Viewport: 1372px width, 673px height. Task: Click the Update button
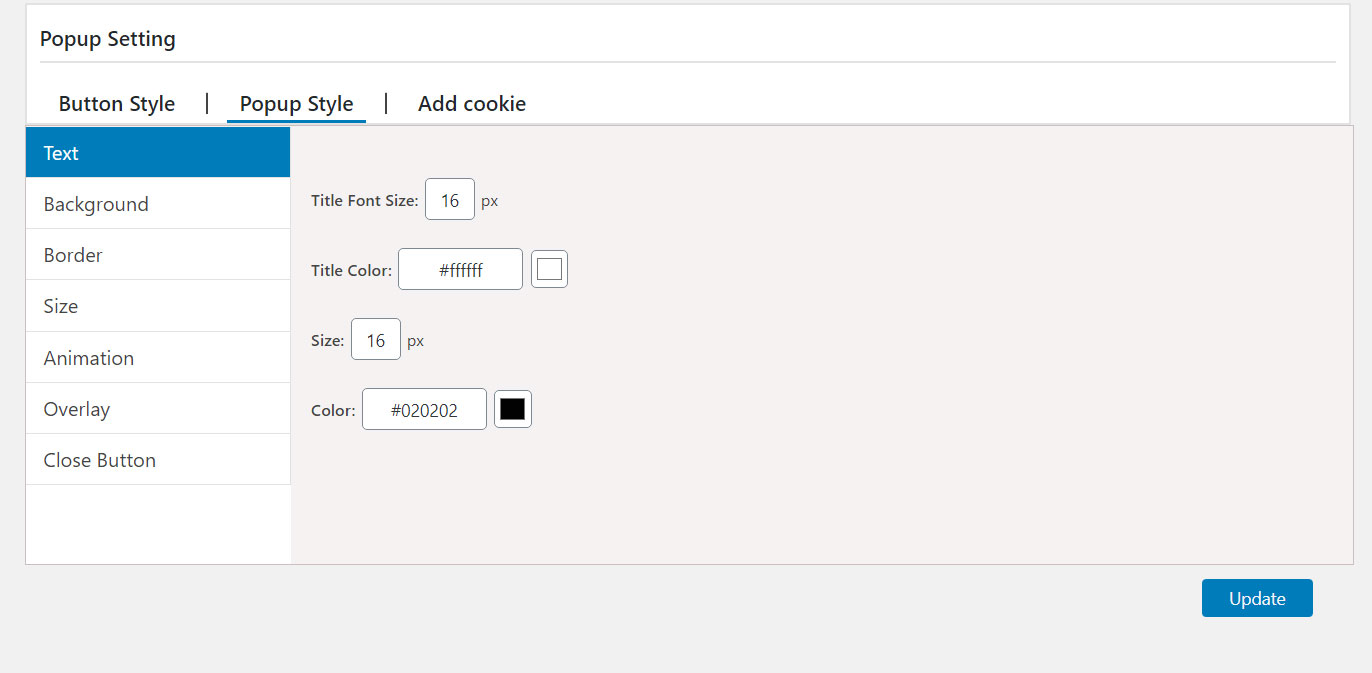pyautogui.click(x=1257, y=598)
